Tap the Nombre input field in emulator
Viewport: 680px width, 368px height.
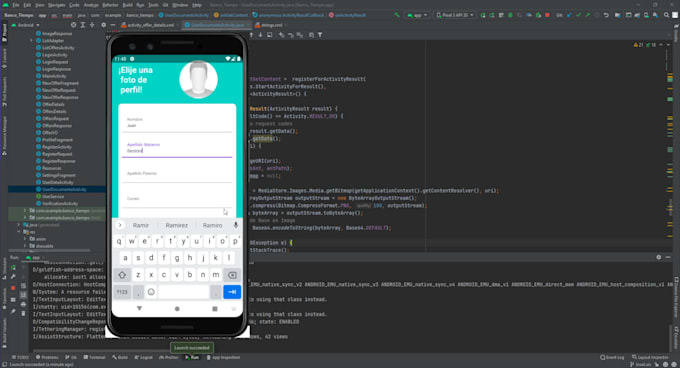point(177,123)
